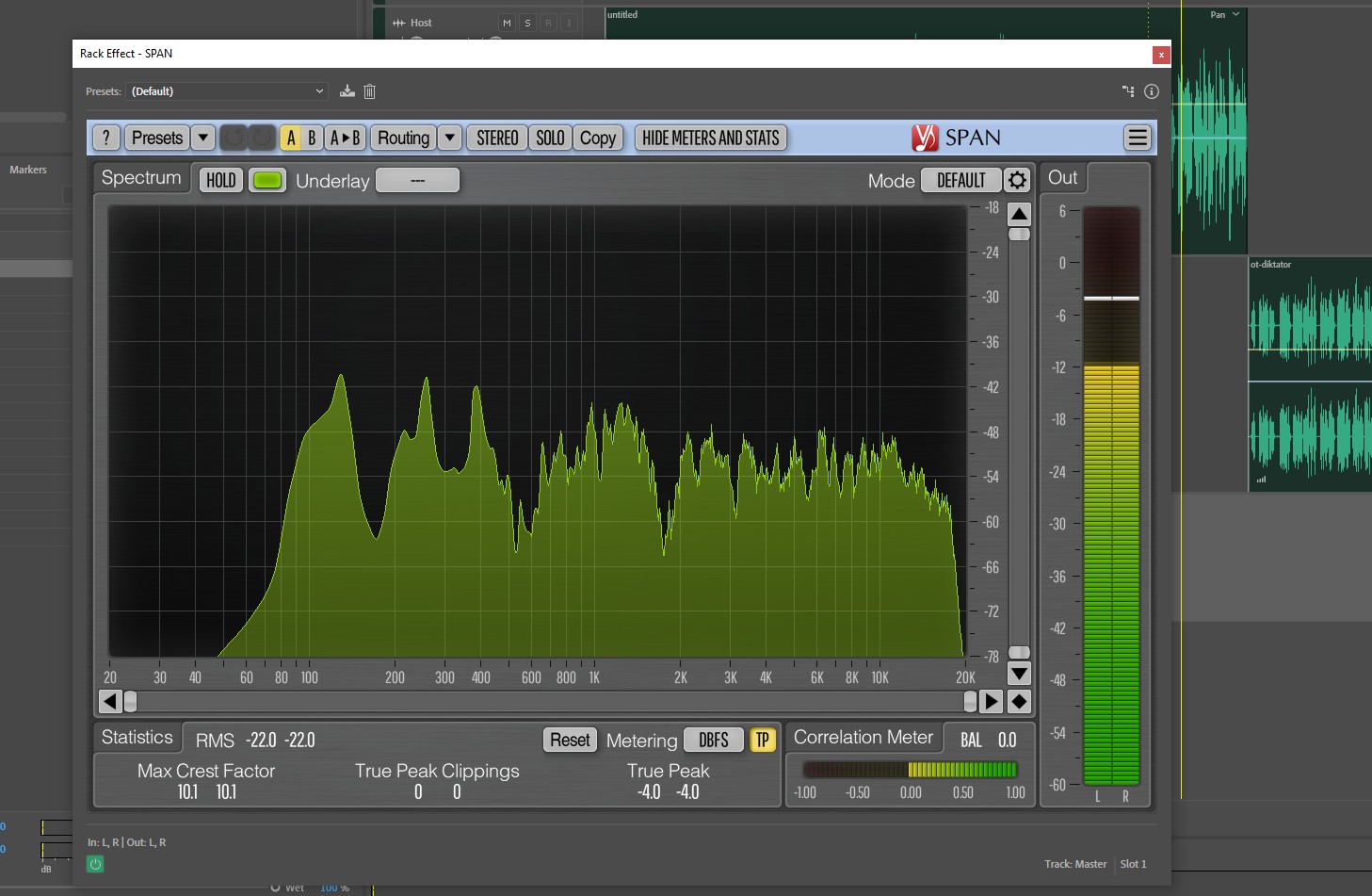Click the diamond reset zoom button
This screenshot has height=896, width=1372.
(1019, 702)
